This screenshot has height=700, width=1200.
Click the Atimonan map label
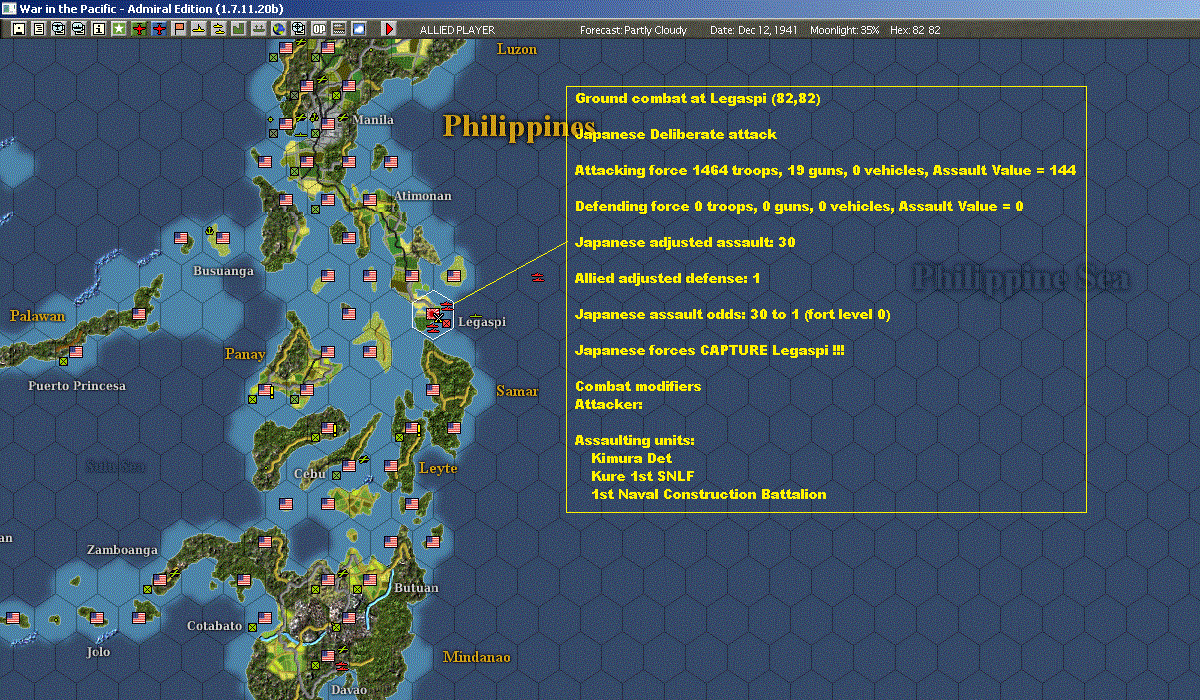tap(422, 196)
